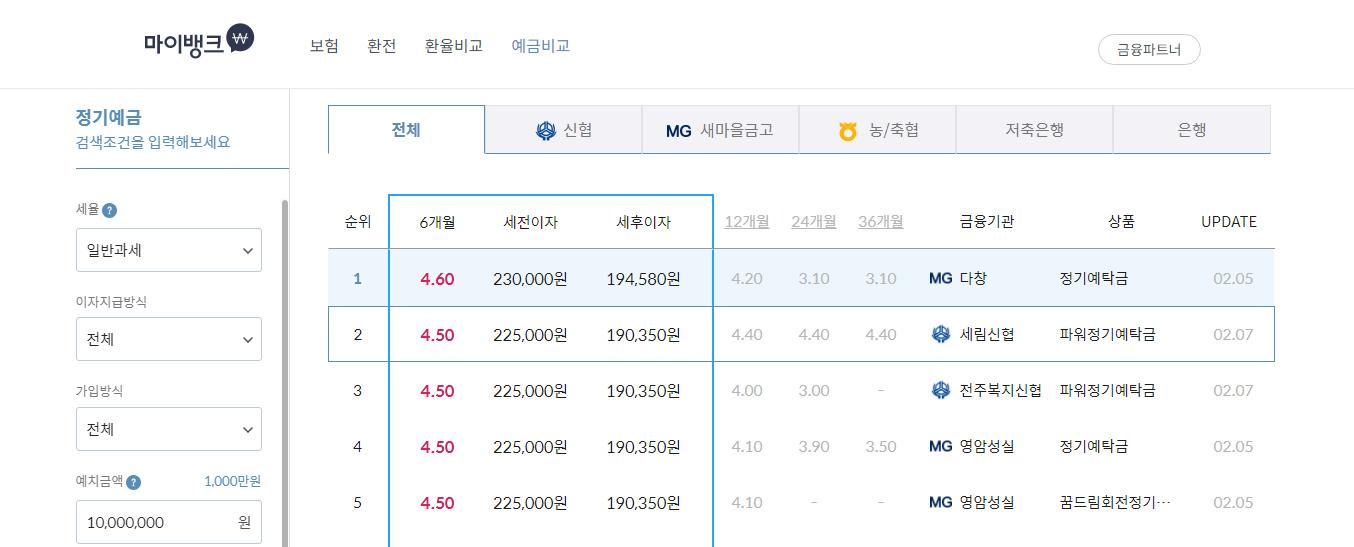Image resolution: width=1354 pixels, height=547 pixels.
Task: Click the 신협 emblem beside 전주복지신협
Action: coord(941,390)
